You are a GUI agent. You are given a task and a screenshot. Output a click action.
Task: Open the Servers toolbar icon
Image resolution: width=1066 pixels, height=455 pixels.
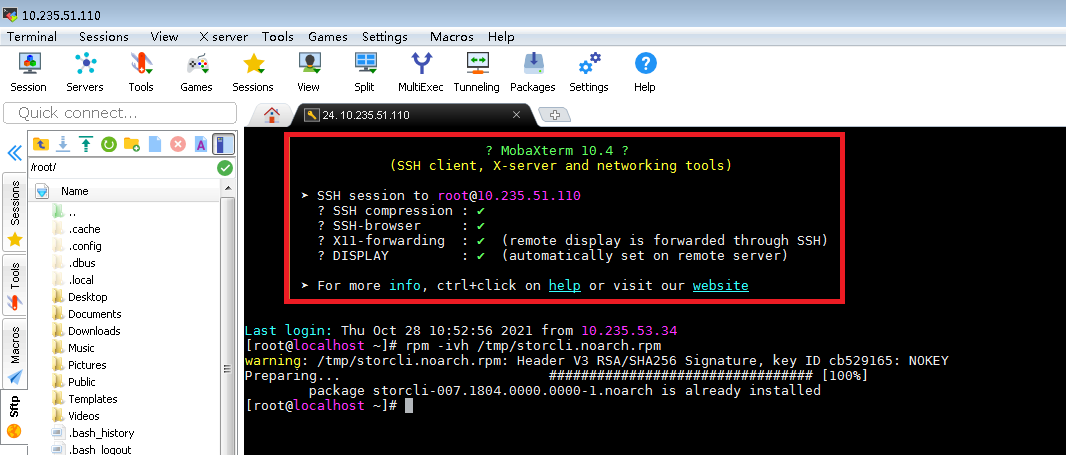tap(85, 72)
